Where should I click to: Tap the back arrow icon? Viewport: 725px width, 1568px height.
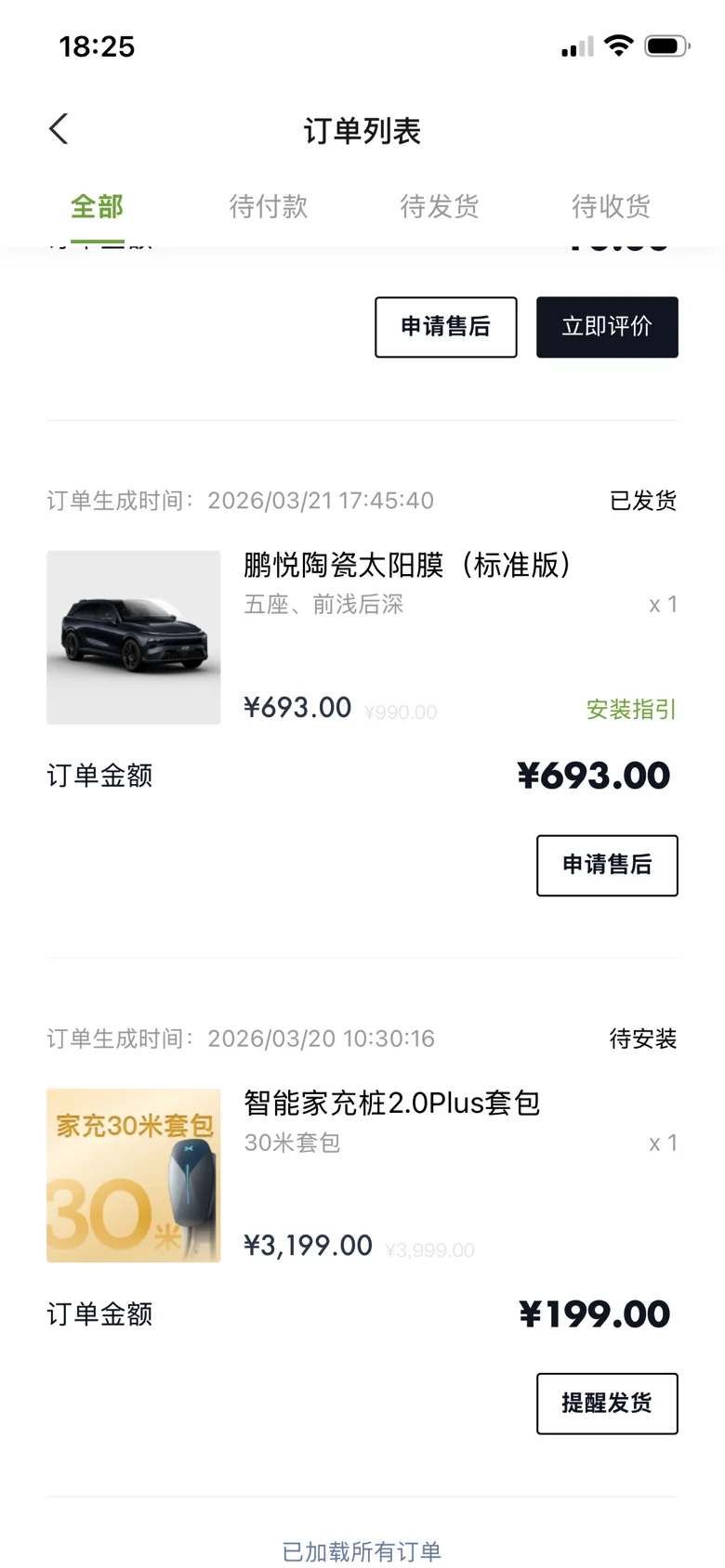[59, 129]
